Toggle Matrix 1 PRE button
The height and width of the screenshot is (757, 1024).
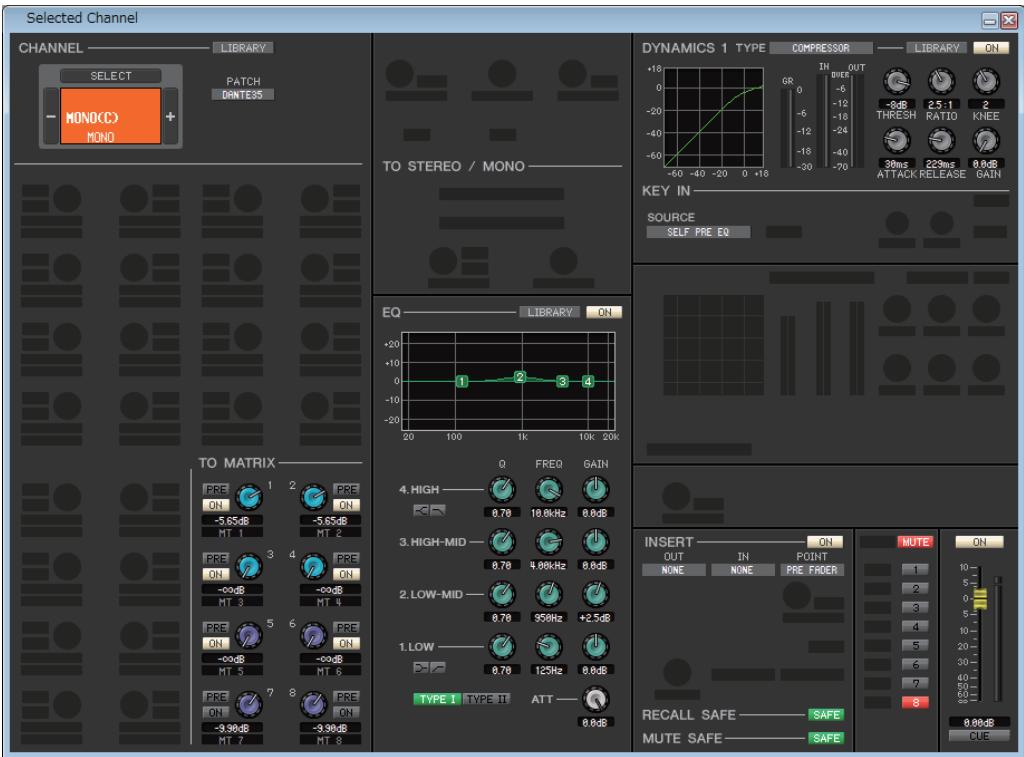tap(216, 489)
